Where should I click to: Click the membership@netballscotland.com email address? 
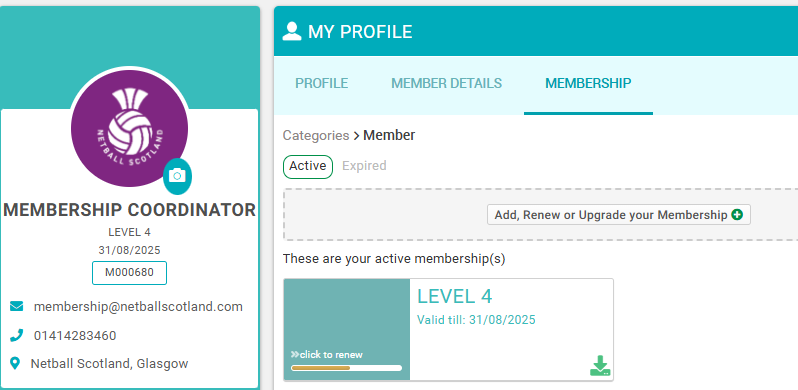tap(138, 307)
